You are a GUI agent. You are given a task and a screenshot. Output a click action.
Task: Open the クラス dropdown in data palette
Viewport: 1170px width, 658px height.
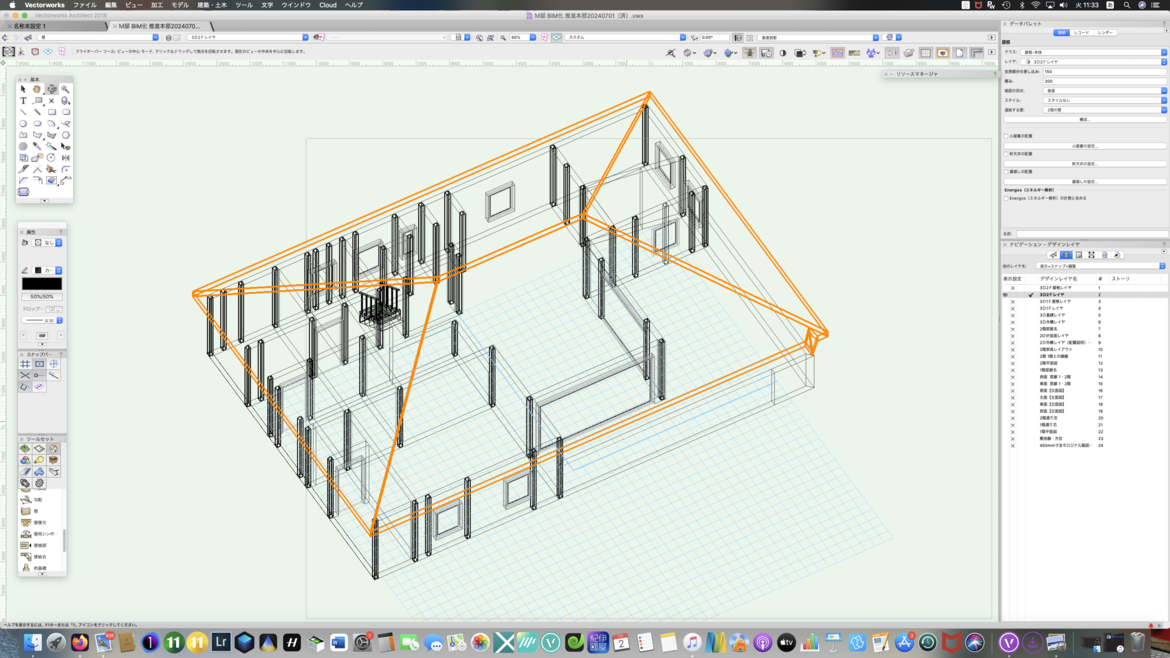point(1092,52)
